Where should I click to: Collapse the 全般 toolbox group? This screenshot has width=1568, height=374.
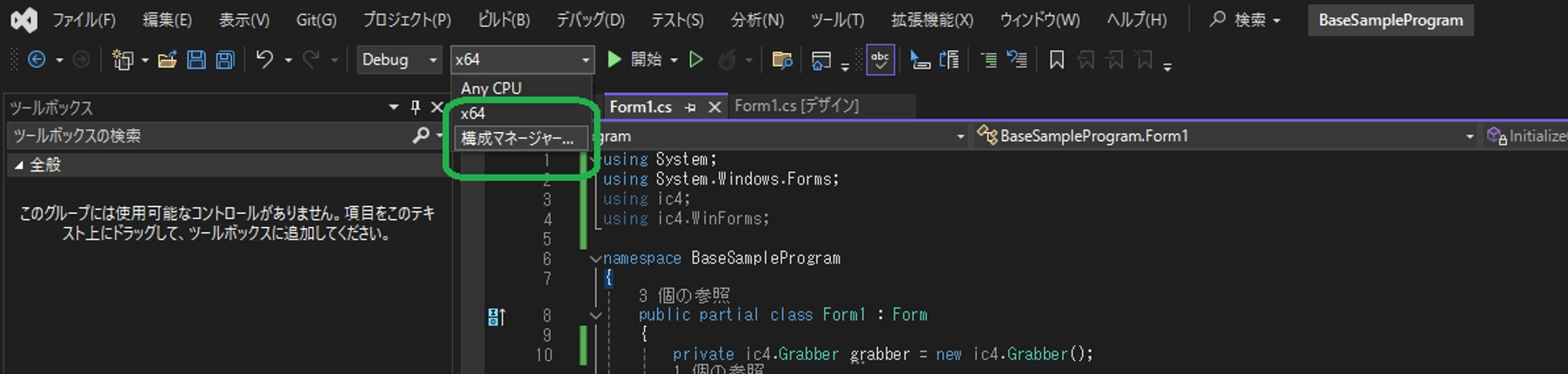(x=18, y=165)
